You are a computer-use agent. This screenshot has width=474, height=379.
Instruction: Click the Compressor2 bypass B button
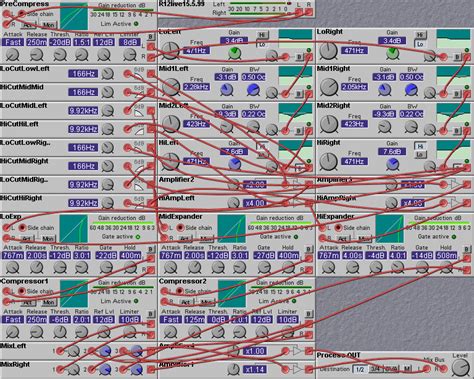[309, 313]
